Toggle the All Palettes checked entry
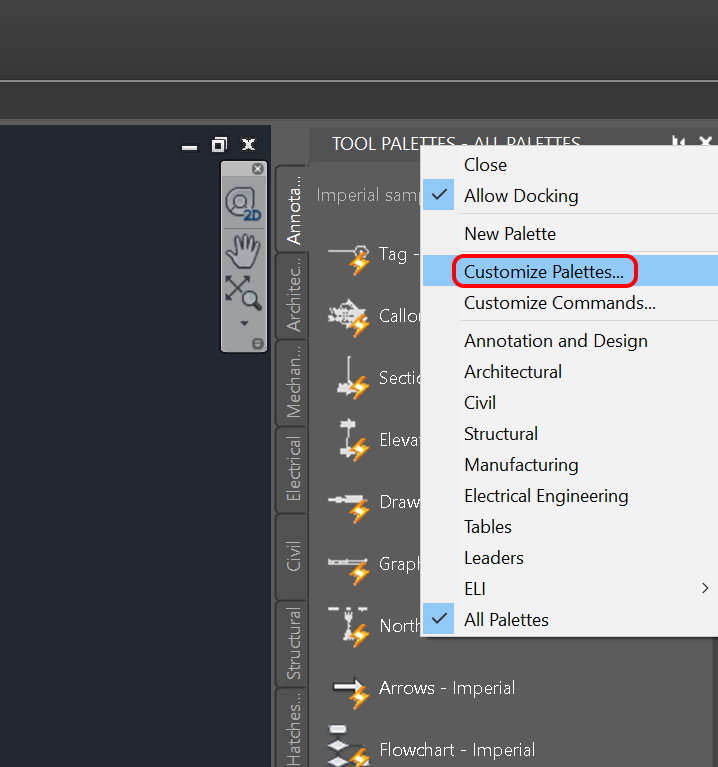This screenshot has height=767, width=718. click(506, 620)
